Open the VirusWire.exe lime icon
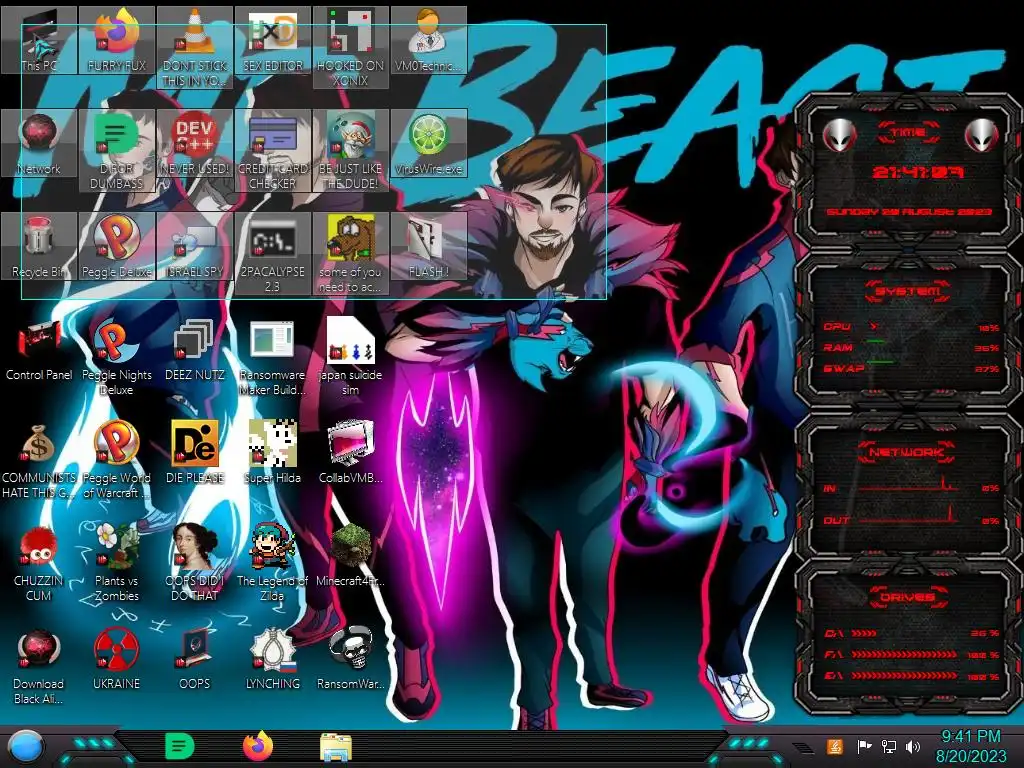 click(428, 144)
